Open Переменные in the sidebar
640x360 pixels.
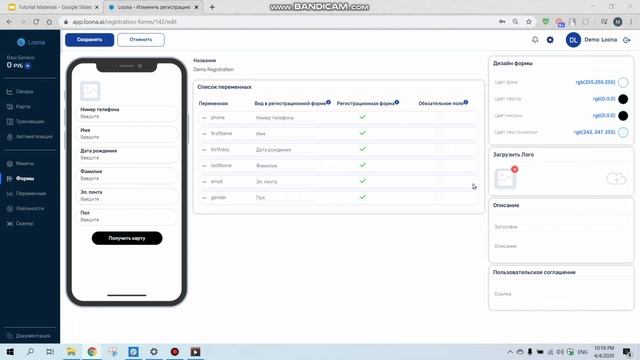[31, 193]
